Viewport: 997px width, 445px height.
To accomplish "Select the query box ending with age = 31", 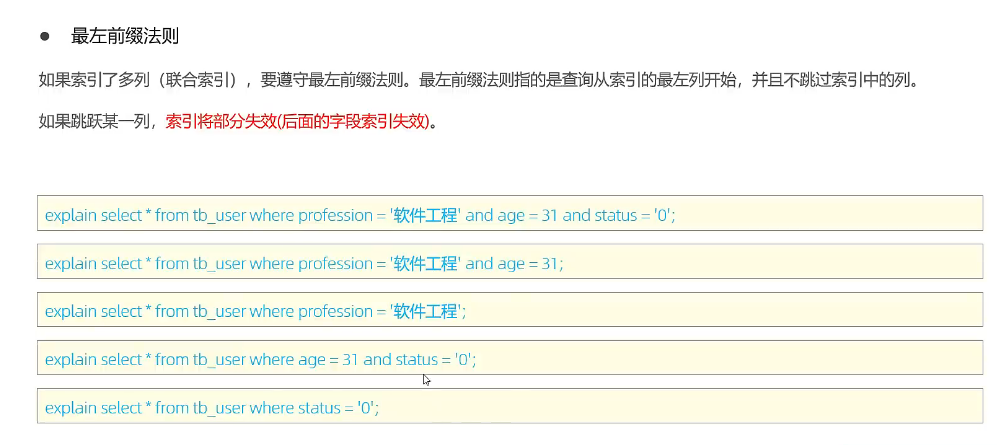I will (x=510, y=263).
